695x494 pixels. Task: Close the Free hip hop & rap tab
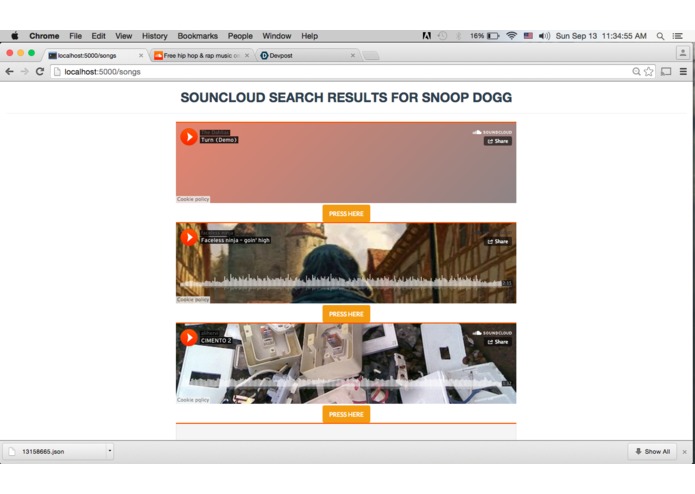click(247, 55)
